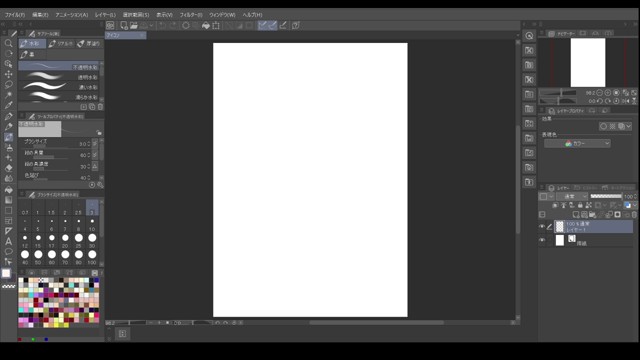The image size is (640, 360).
Task: Select the Eraser tool
Action: click(8, 168)
